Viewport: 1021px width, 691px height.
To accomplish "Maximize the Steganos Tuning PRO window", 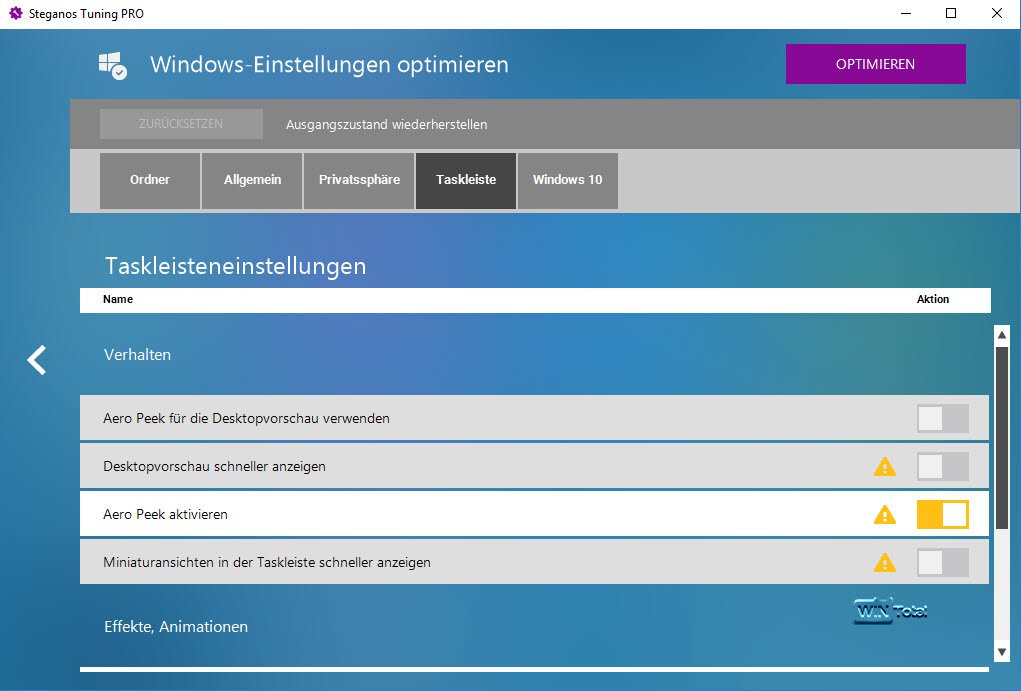I will pyautogui.click(x=951, y=13).
